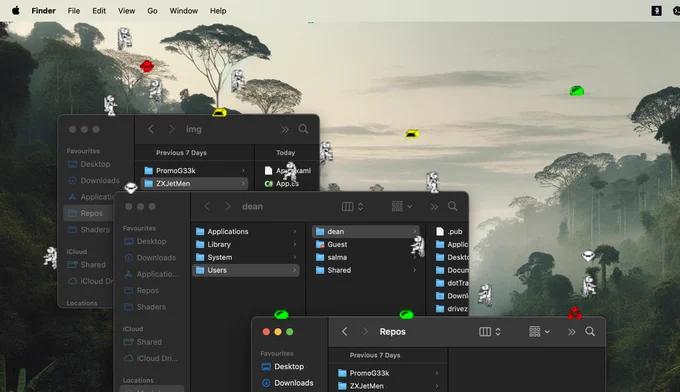Open Shared in the dean window sidebar
The height and width of the screenshot is (392, 680).
click(x=143, y=342)
